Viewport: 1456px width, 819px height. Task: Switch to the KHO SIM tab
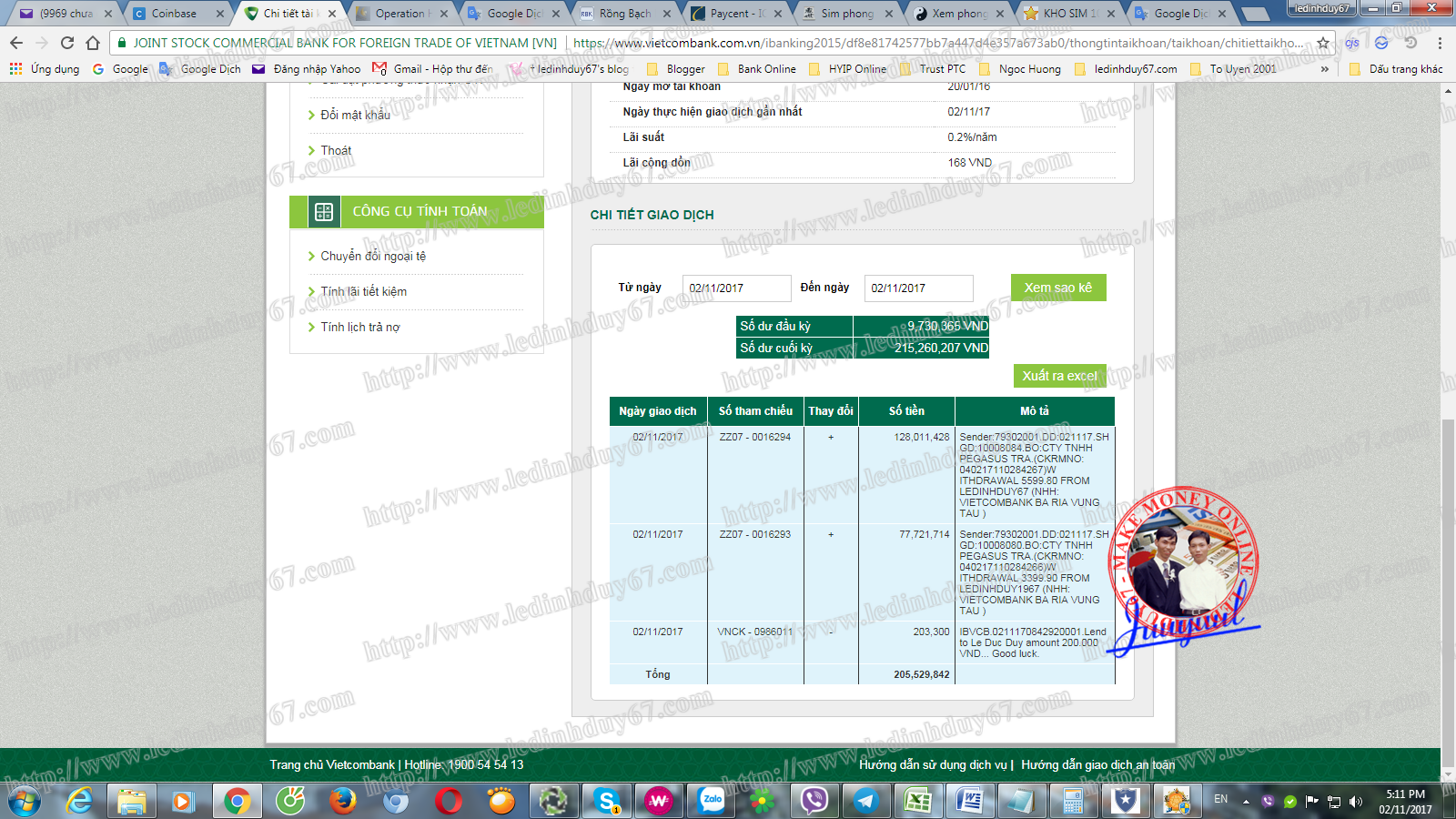pos(1069,14)
